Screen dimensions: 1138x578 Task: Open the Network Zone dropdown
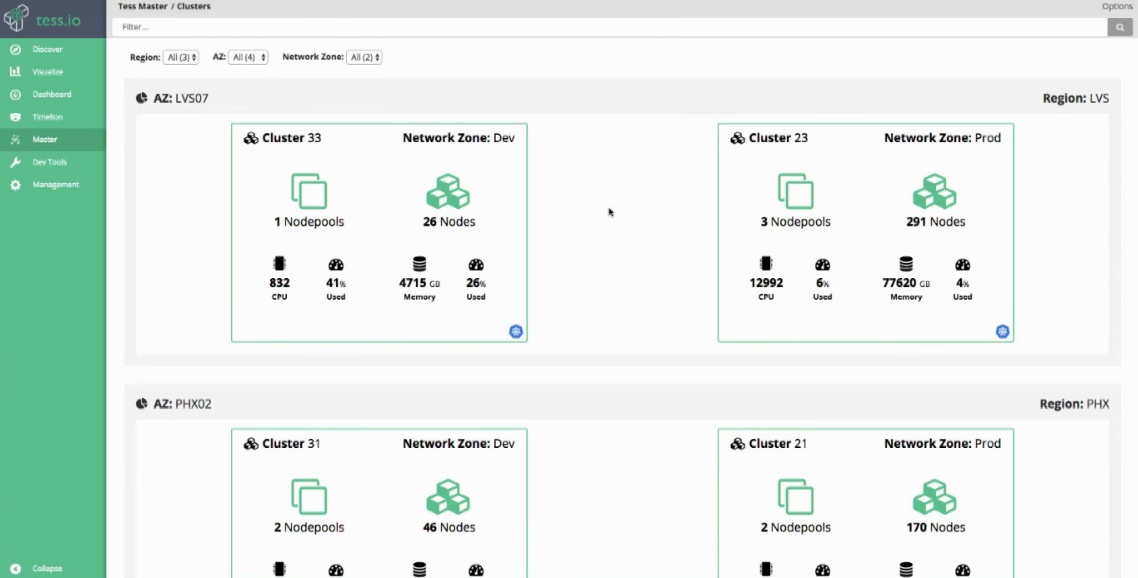pyautogui.click(x=364, y=57)
